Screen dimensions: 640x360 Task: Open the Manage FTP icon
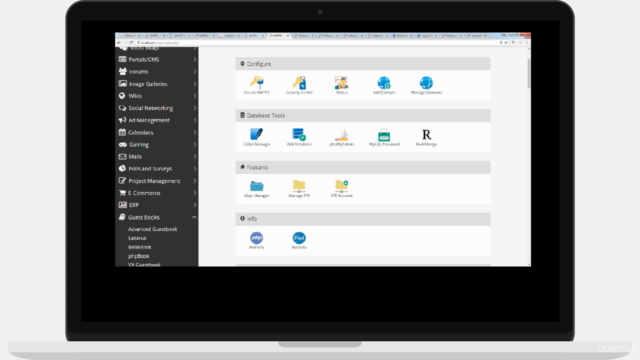click(x=299, y=186)
